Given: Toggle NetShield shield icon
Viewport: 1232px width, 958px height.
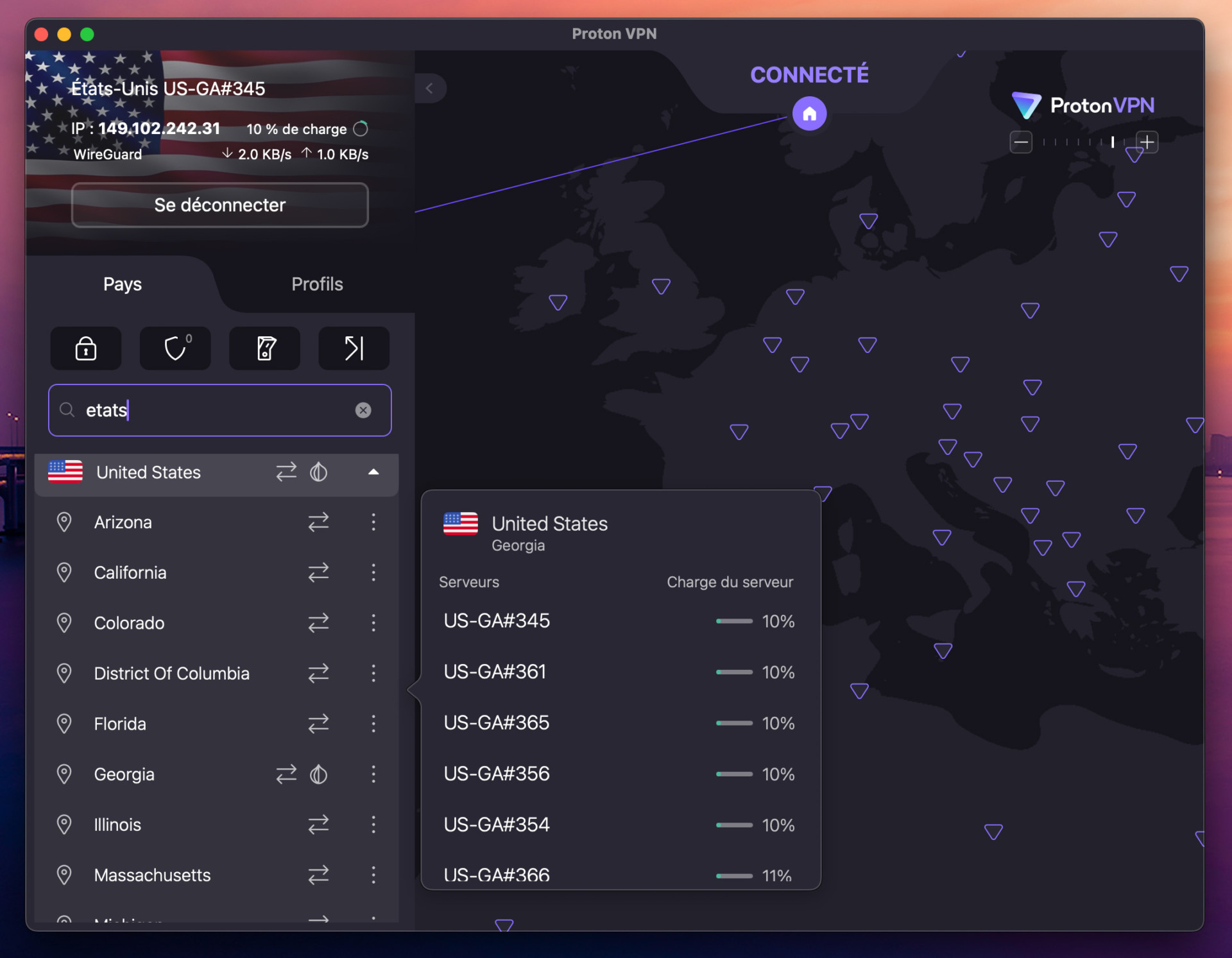Looking at the screenshot, I should click(x=175, y=348).
